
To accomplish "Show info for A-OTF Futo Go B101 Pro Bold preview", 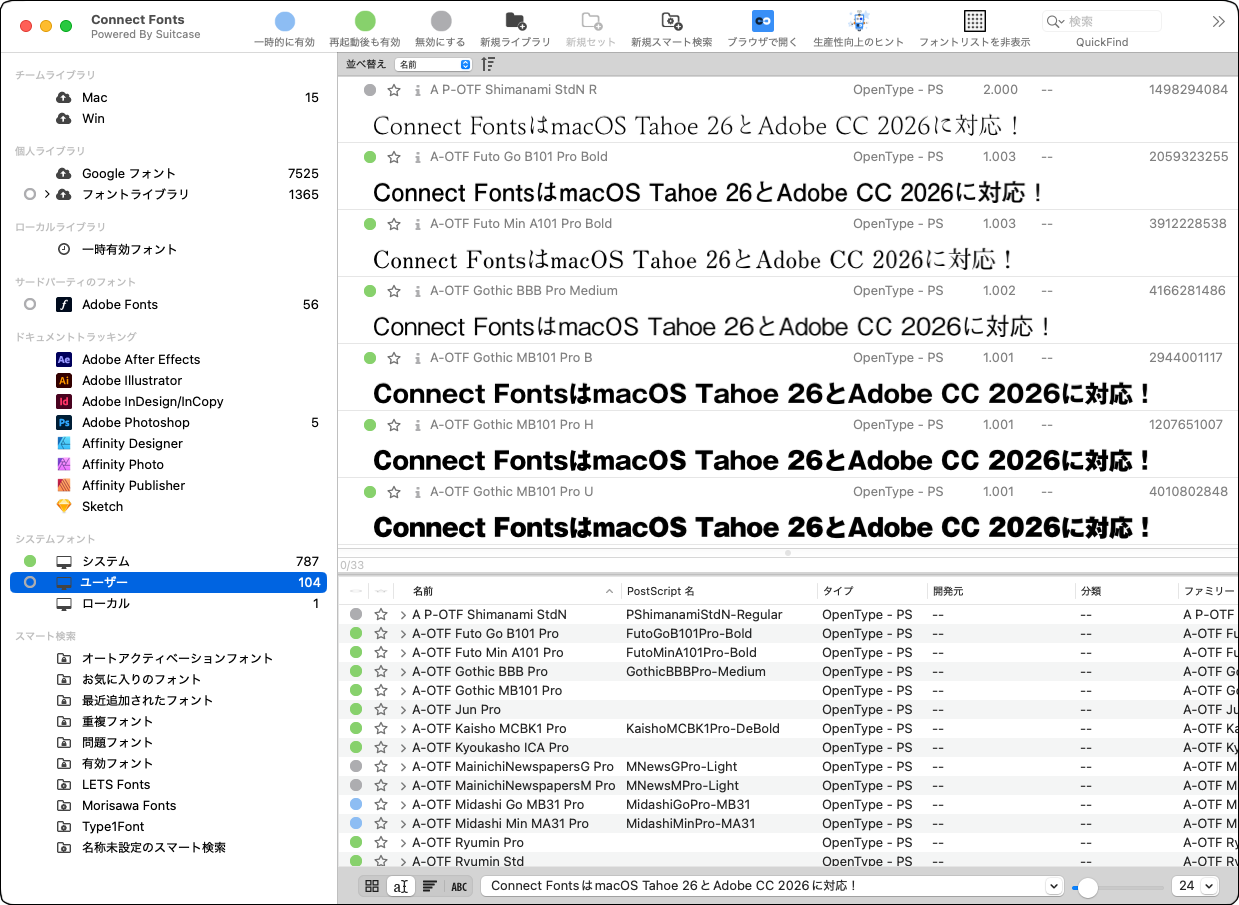I will [417, 157].
